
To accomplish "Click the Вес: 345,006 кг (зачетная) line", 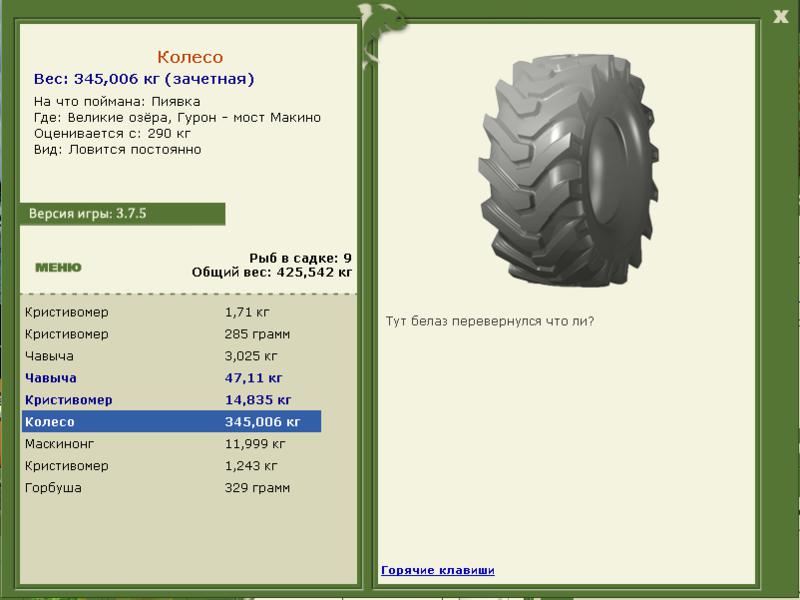I will tap(144, 79).
